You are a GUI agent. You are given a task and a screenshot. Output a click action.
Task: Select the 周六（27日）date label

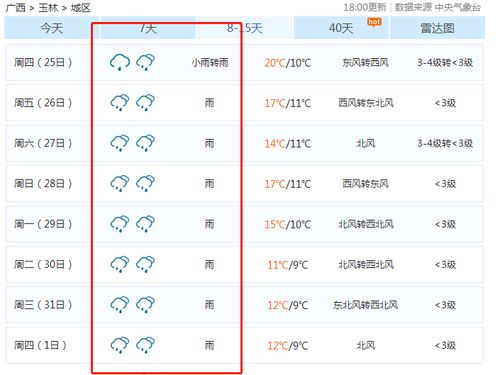43,143
